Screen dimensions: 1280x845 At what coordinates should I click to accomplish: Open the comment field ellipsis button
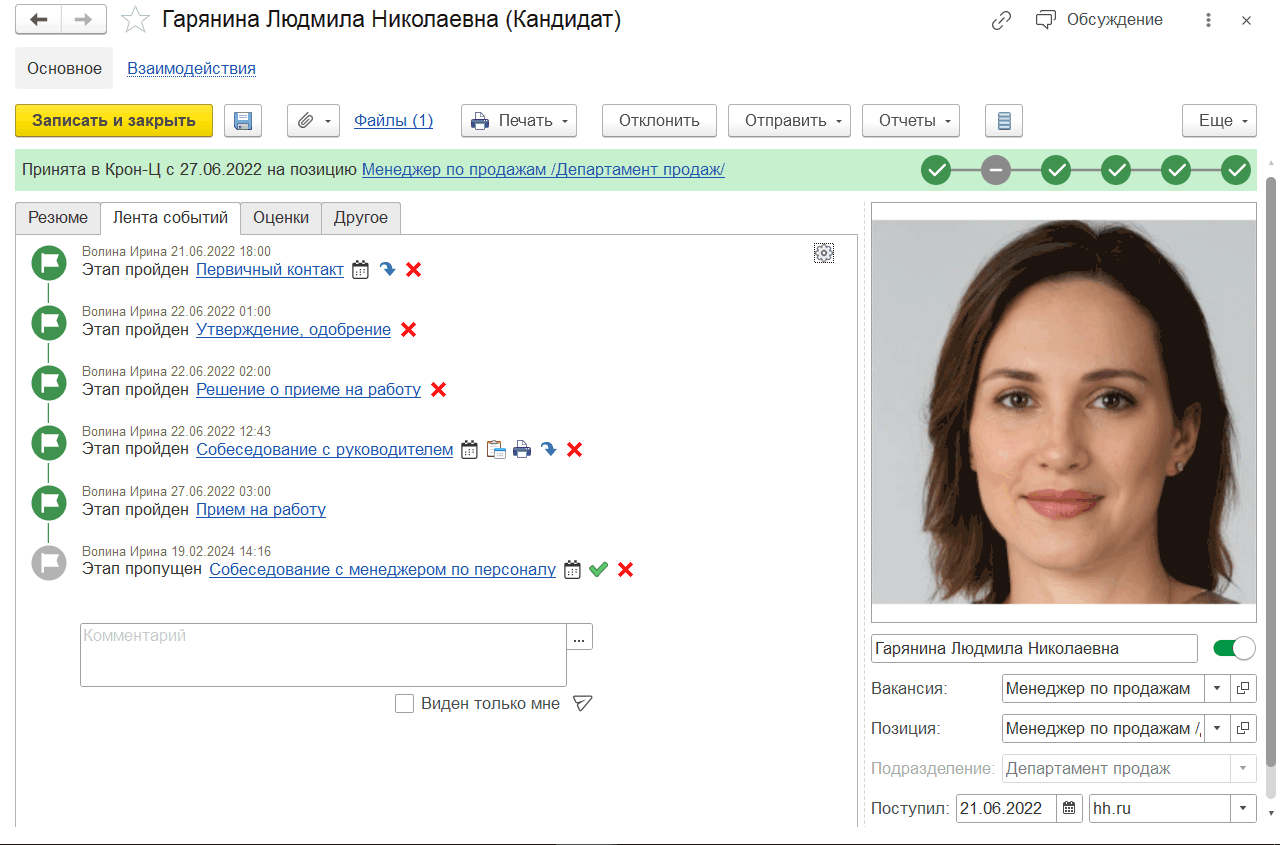[x=580, y=637]
